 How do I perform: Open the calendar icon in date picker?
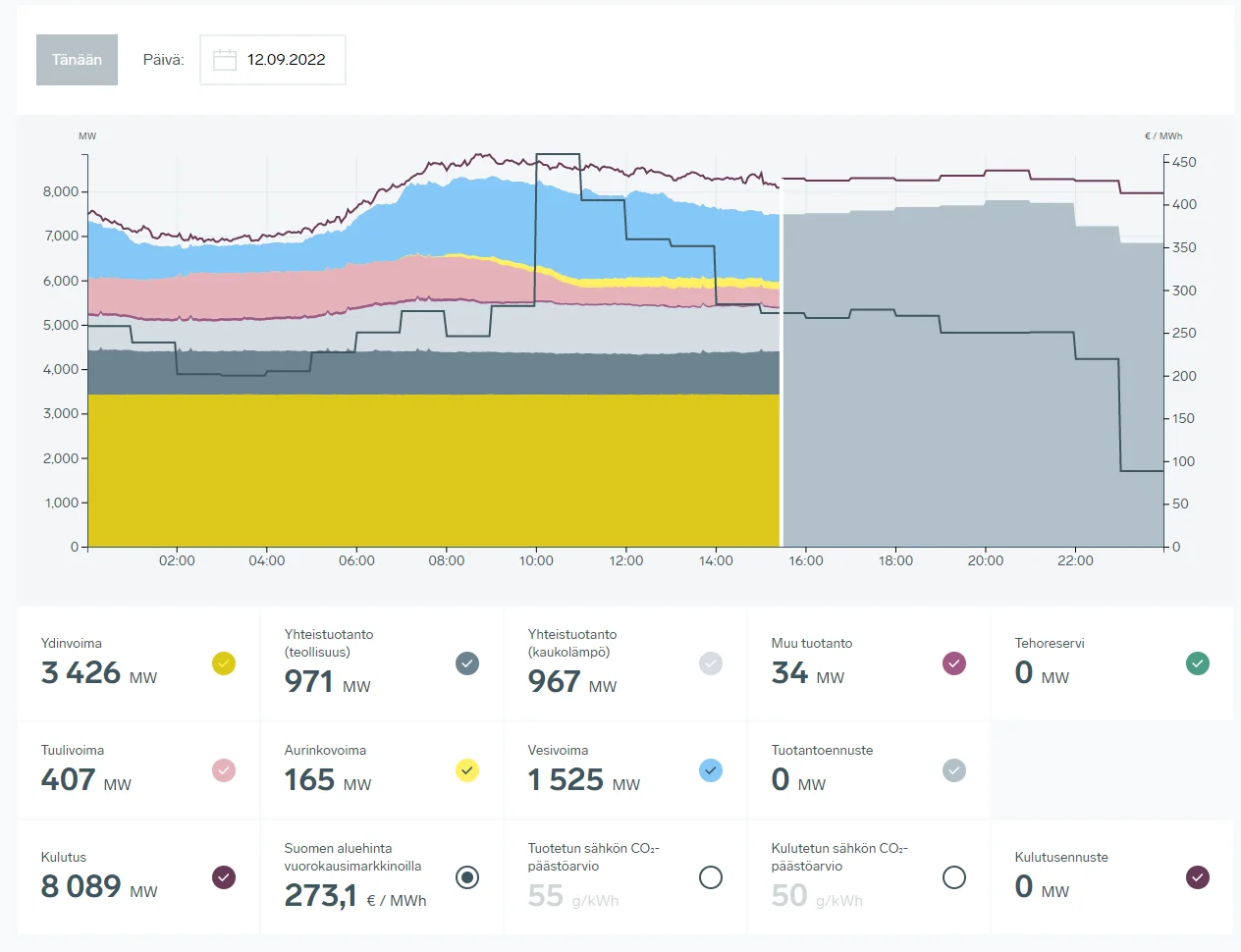tap(225, 60)
